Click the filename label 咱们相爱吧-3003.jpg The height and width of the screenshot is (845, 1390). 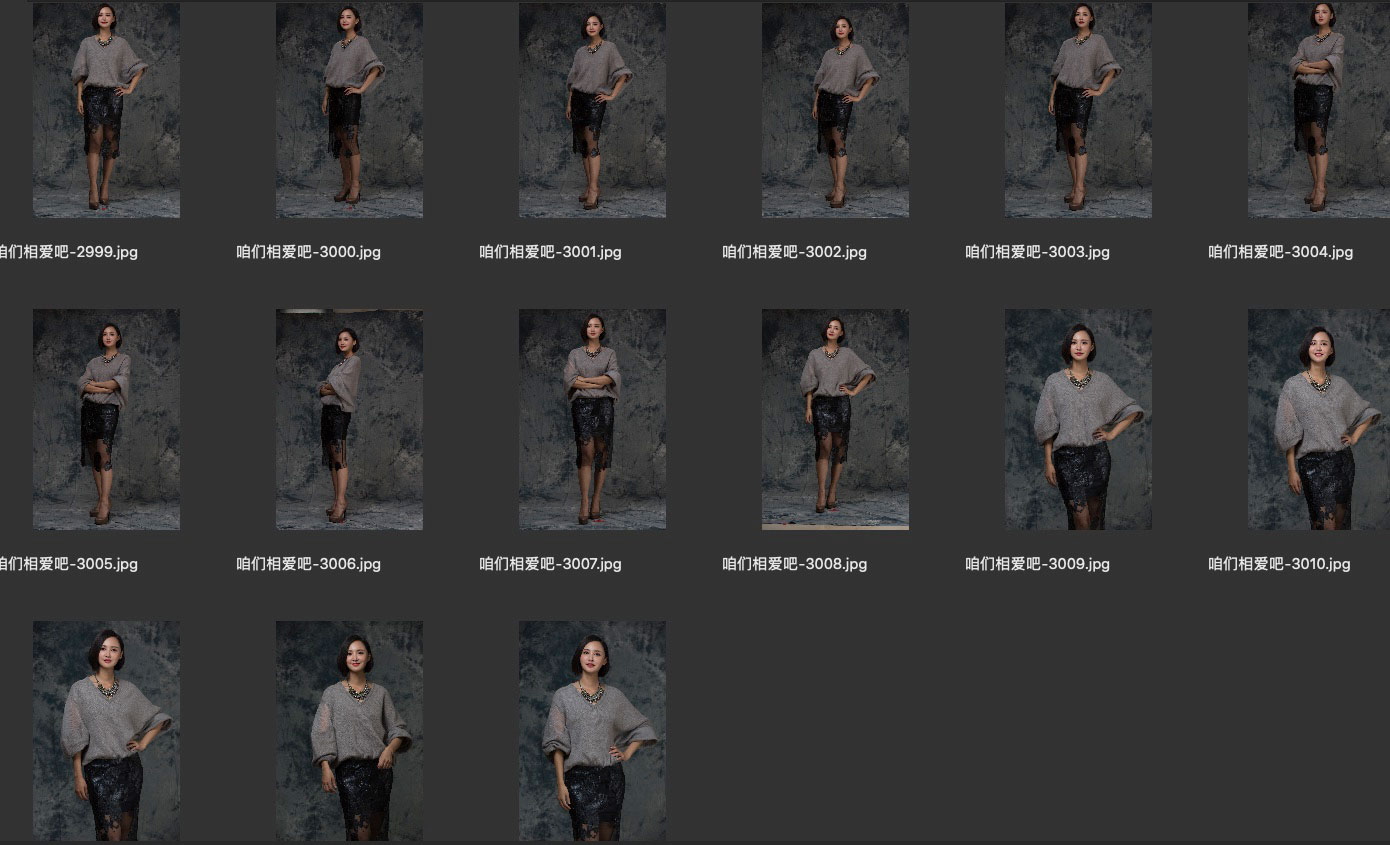pyautogui.click(x=1037, y=252)
